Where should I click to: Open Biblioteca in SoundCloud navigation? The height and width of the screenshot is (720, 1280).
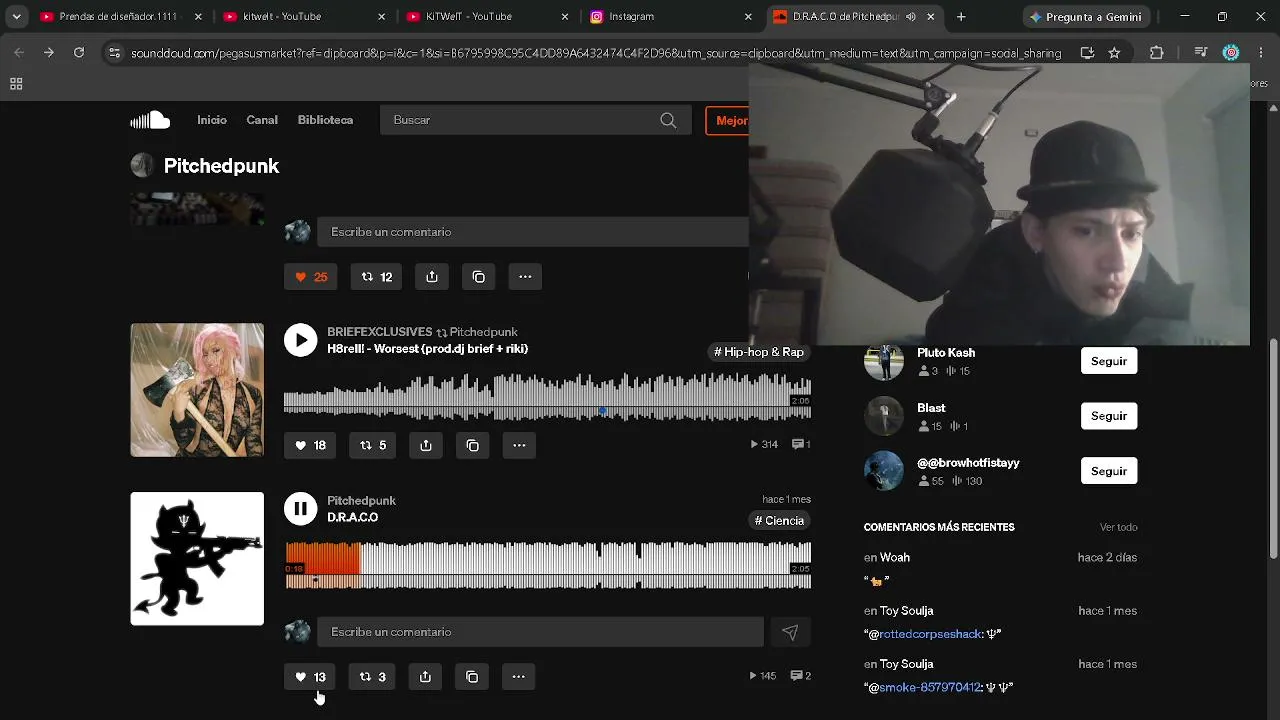325,120
